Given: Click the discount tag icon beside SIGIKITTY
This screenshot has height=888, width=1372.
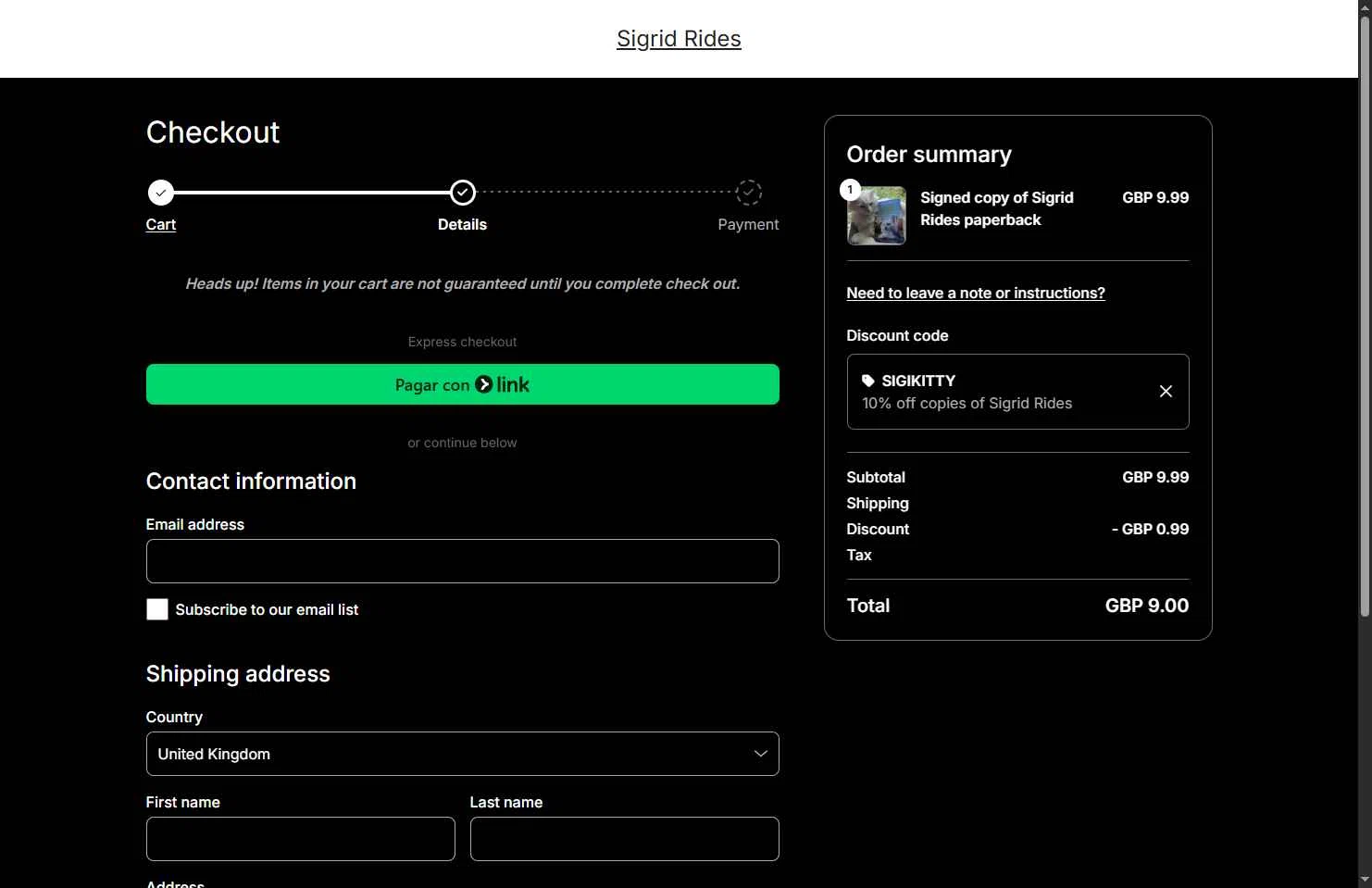Looking at the screenshot, I should pos(868,381).
